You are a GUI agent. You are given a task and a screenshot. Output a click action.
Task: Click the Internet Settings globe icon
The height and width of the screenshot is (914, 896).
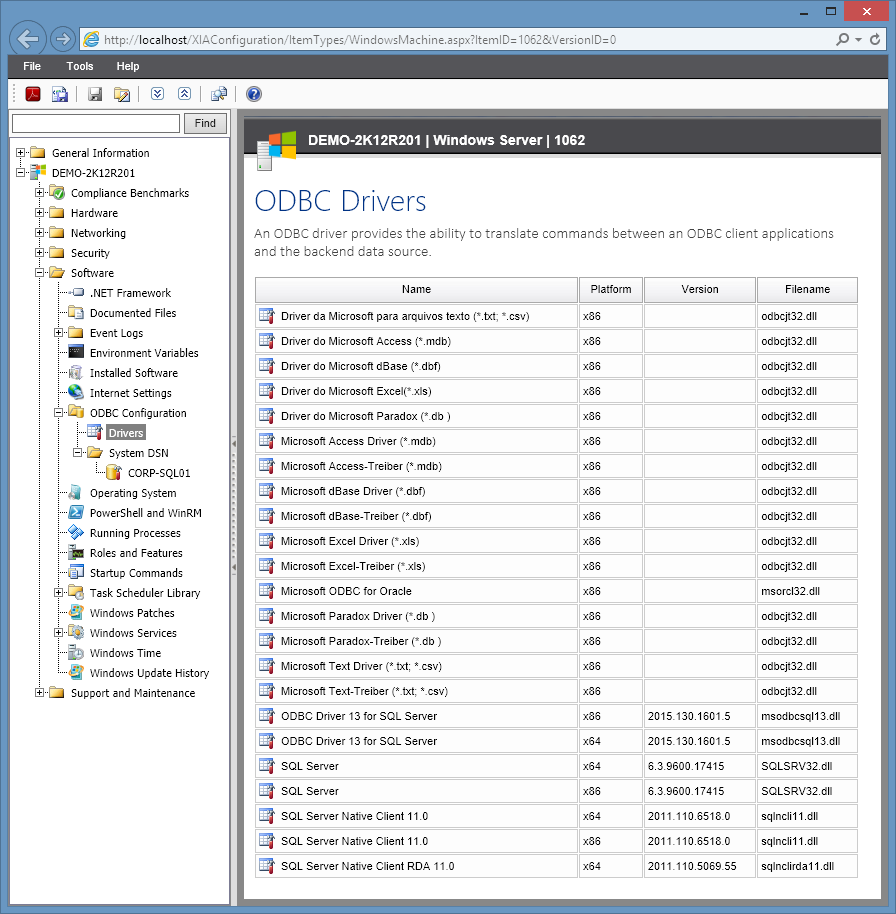(x=76, y=392)
